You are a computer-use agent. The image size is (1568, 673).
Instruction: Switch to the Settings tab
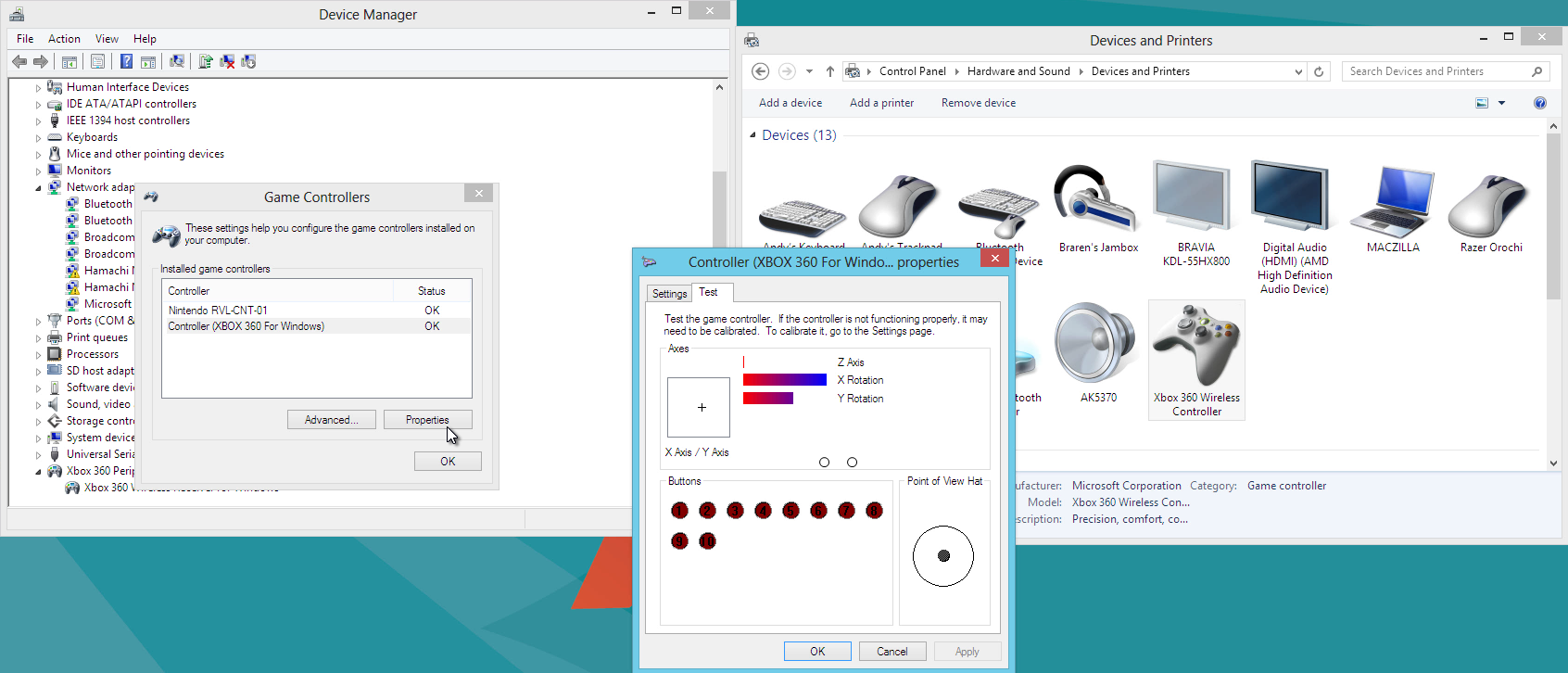click(669, 294)
